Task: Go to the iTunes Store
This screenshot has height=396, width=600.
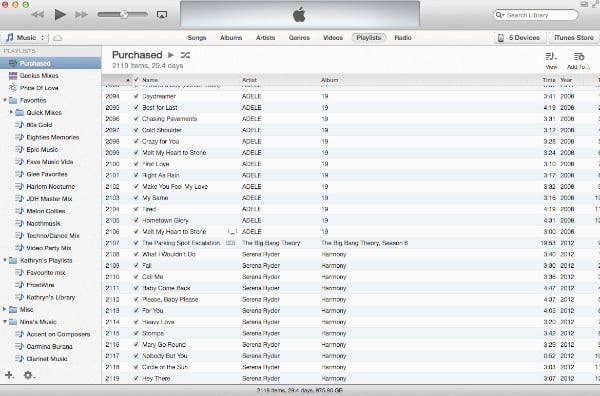Action: click(x=574, y=37)
